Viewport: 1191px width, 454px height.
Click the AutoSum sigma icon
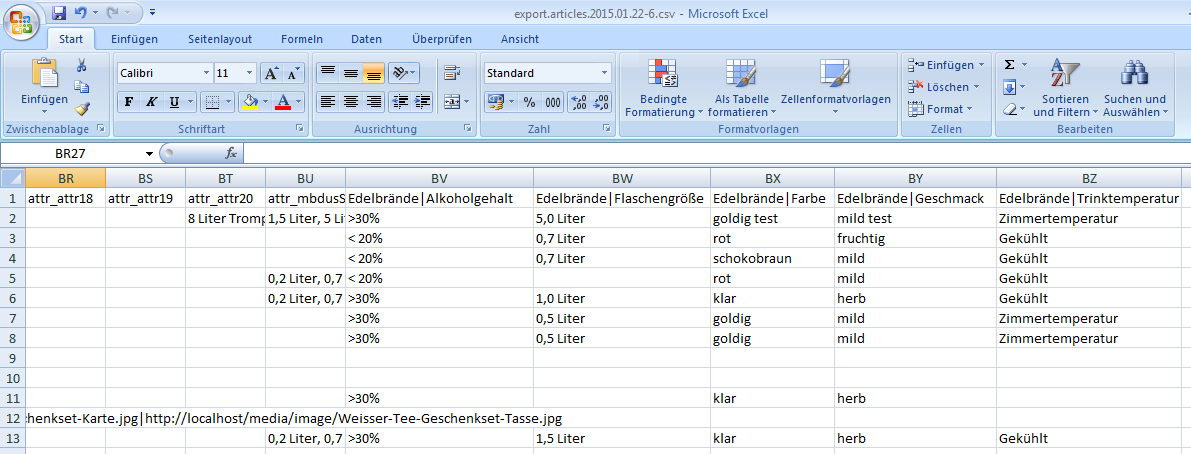tap(1009, 64)
